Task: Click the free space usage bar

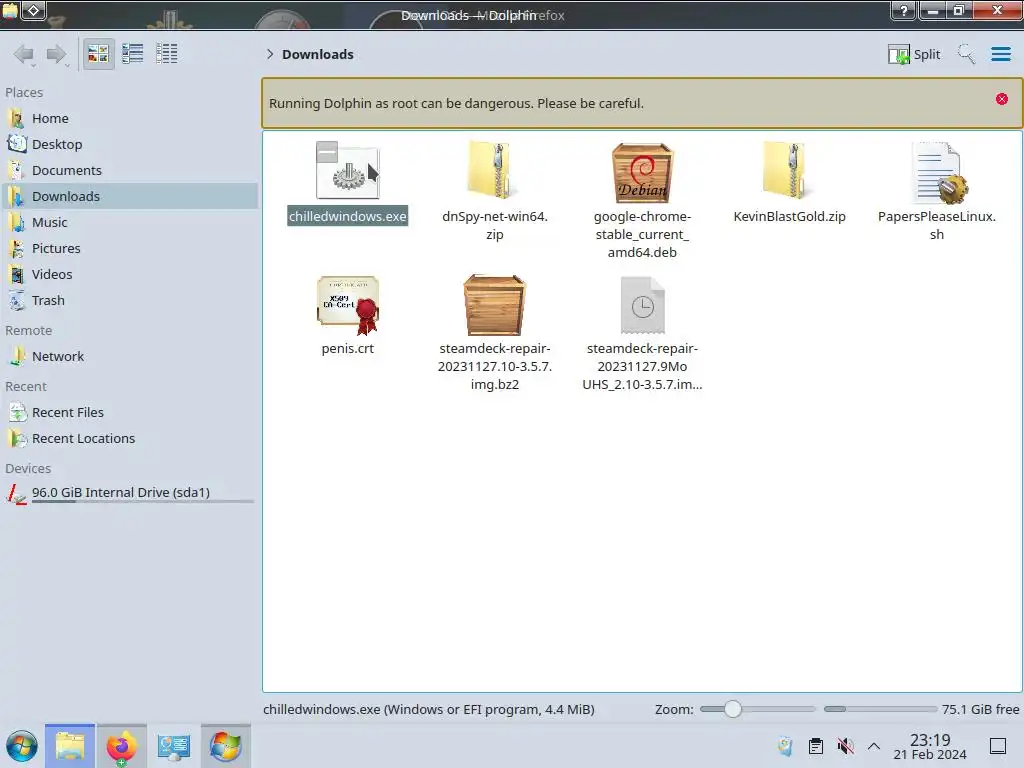Action: coord(880,709)
